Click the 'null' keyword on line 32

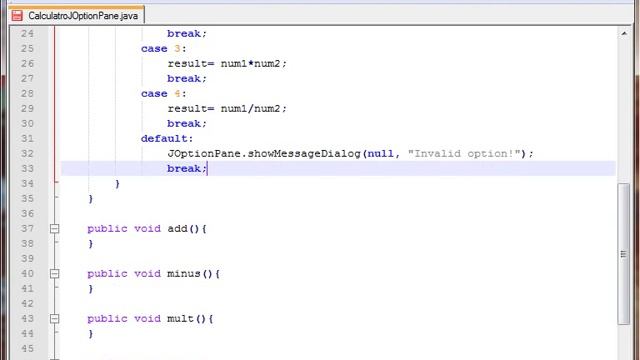coord(380,154)
